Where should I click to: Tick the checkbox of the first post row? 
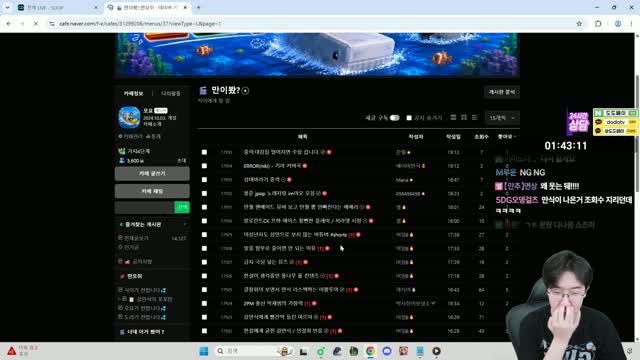pyautogui.click(x=204, y=152)
